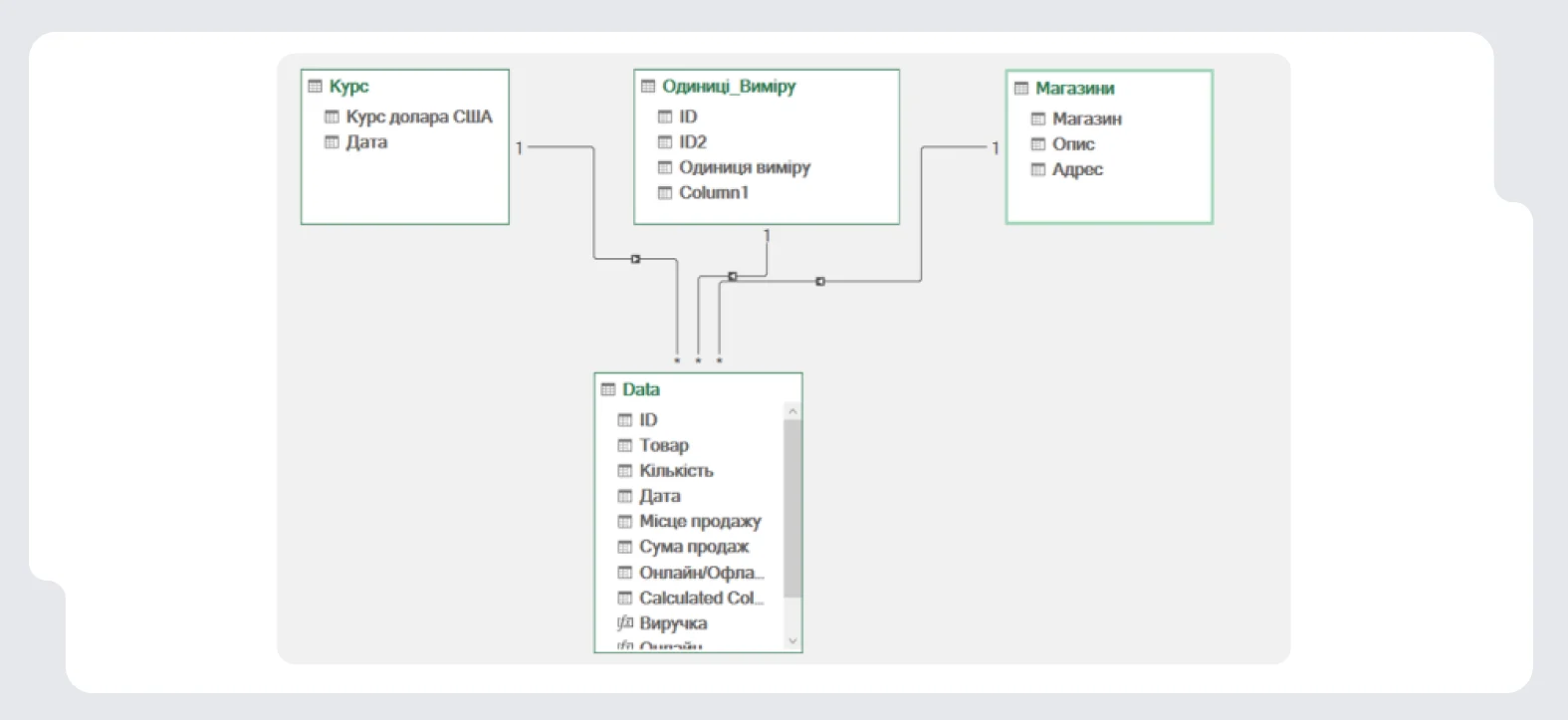Select Кількість field in Data table

pos(676,471)
